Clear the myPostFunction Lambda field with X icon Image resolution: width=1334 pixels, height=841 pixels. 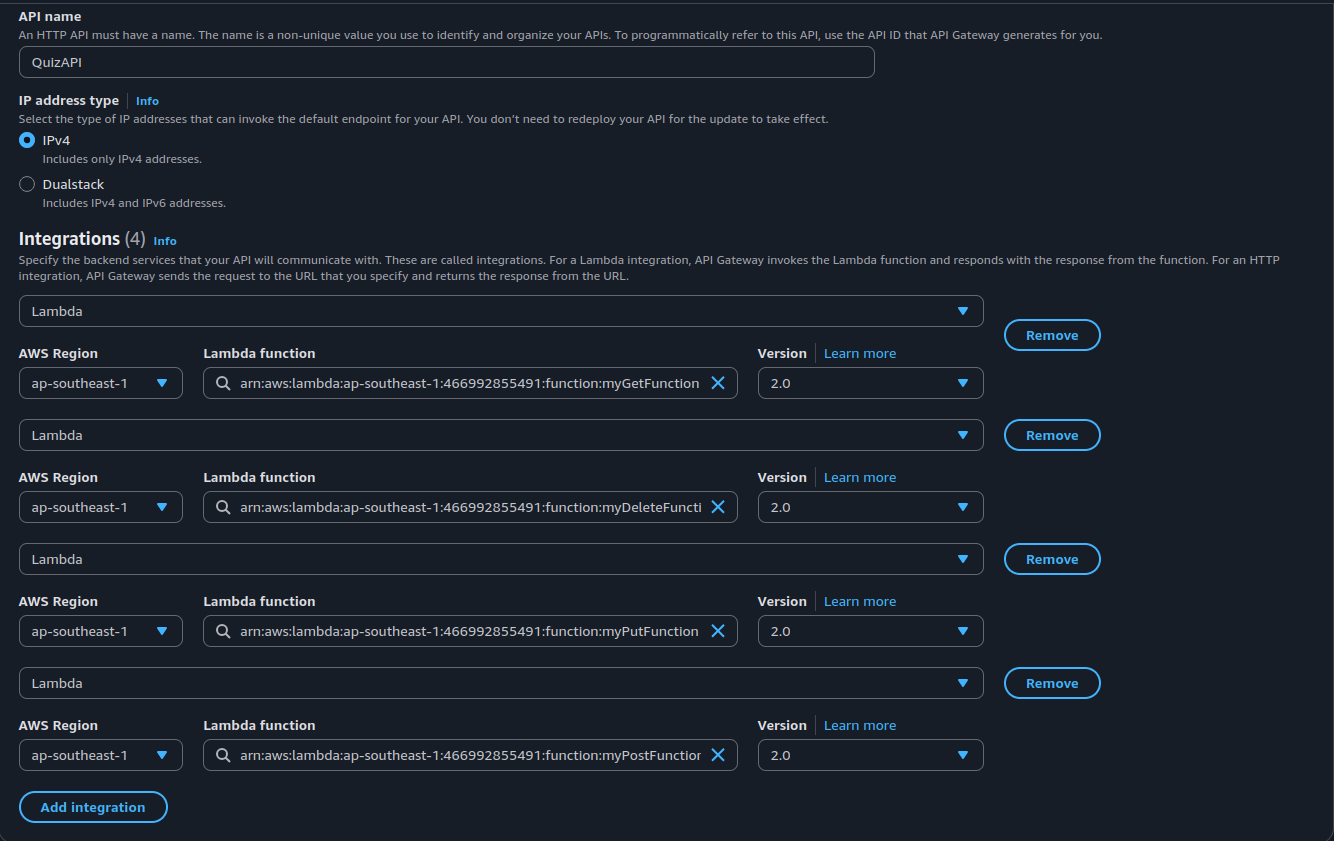(717, 755)
